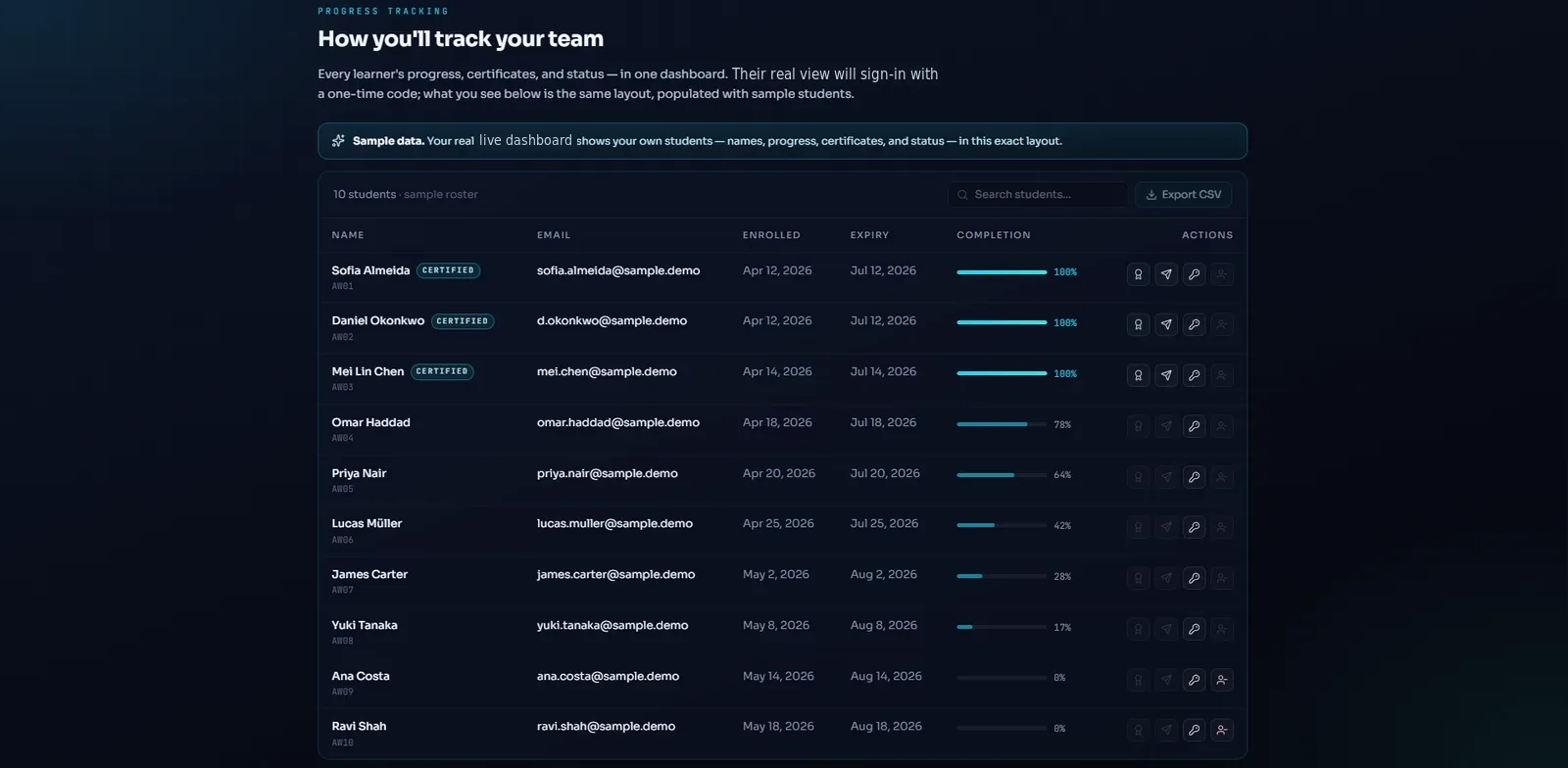Send icon in Daniel Okonkwo's row
This screenshot has height=768, width=1568.
1166,324
